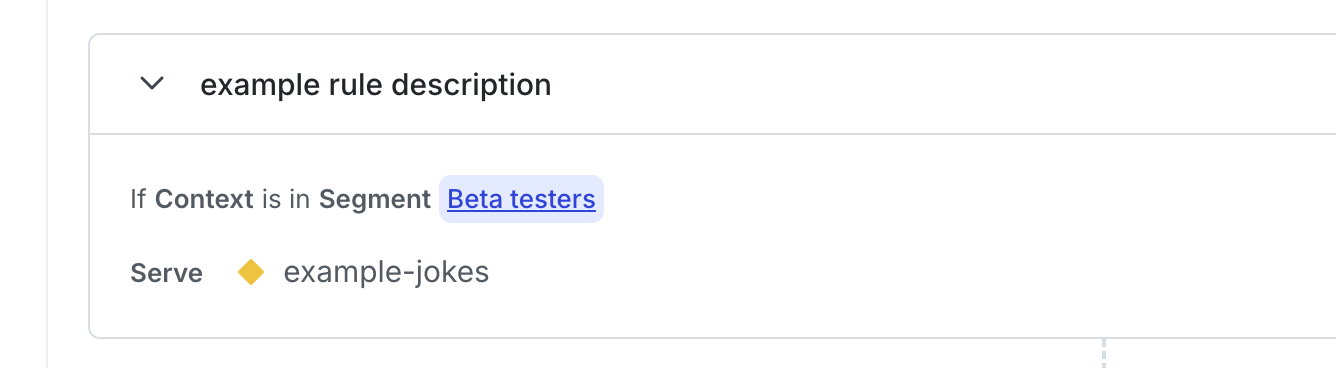Click the example-jokes variation name
The height and width of the screenshot is (368, 1336).
386,272
